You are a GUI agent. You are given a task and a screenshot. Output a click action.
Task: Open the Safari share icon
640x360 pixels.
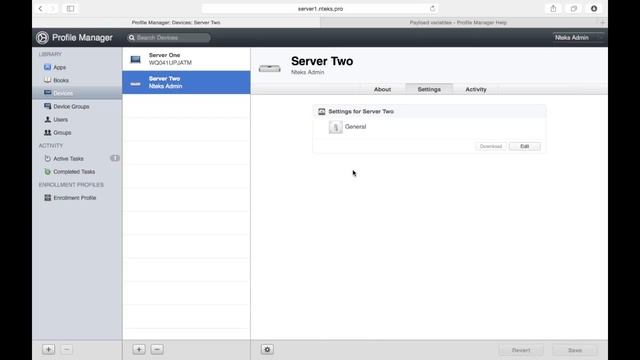[x=553, y=8]
